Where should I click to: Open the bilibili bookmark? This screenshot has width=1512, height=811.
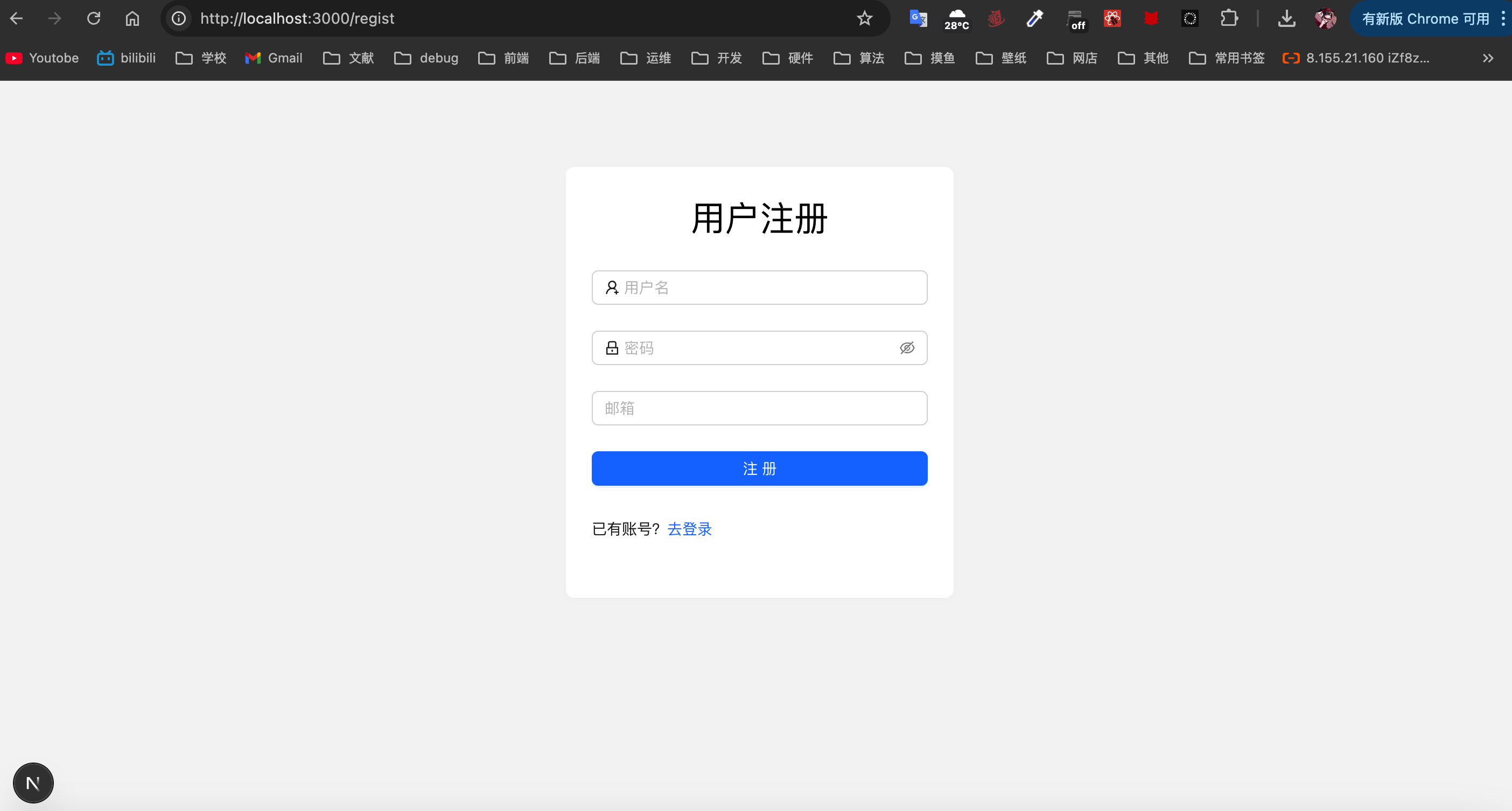(x=127, y=58)
